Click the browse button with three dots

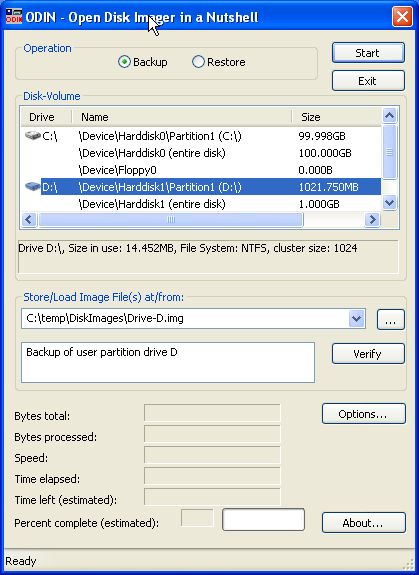pos(391,319)
